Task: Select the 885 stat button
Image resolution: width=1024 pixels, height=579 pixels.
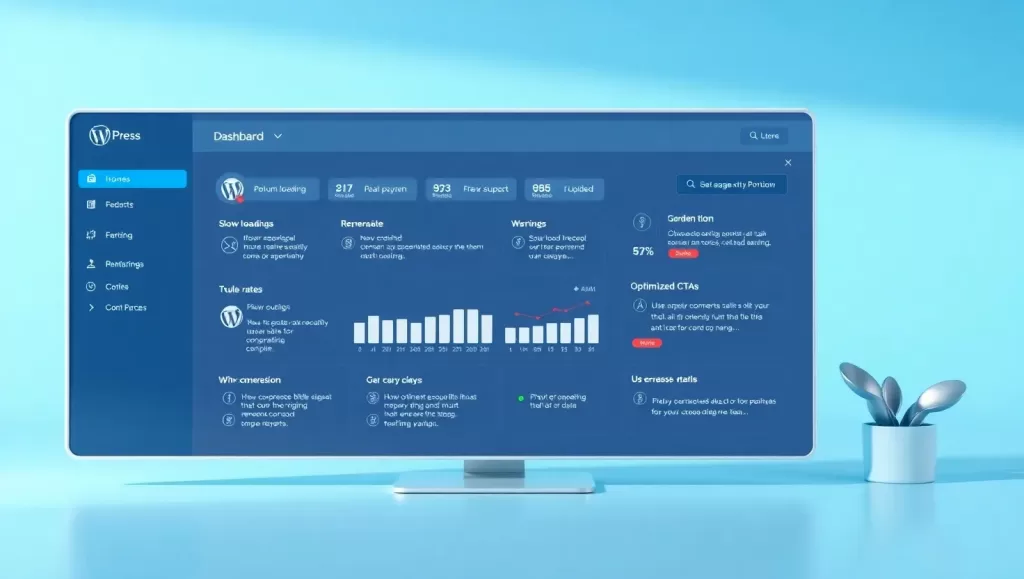Action: (x=564, y=189)
